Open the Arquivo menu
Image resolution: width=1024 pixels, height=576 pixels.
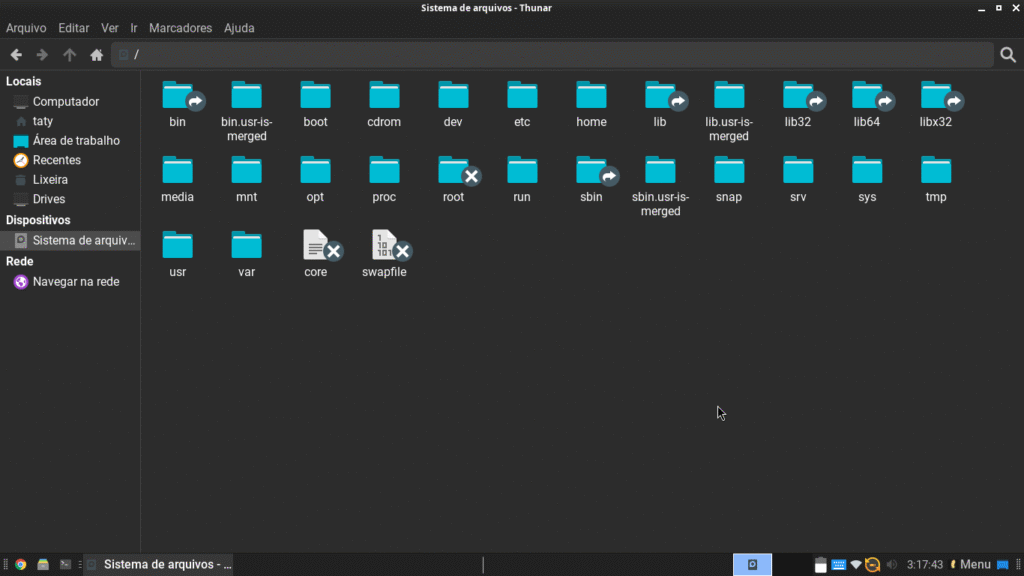point(26,28)
